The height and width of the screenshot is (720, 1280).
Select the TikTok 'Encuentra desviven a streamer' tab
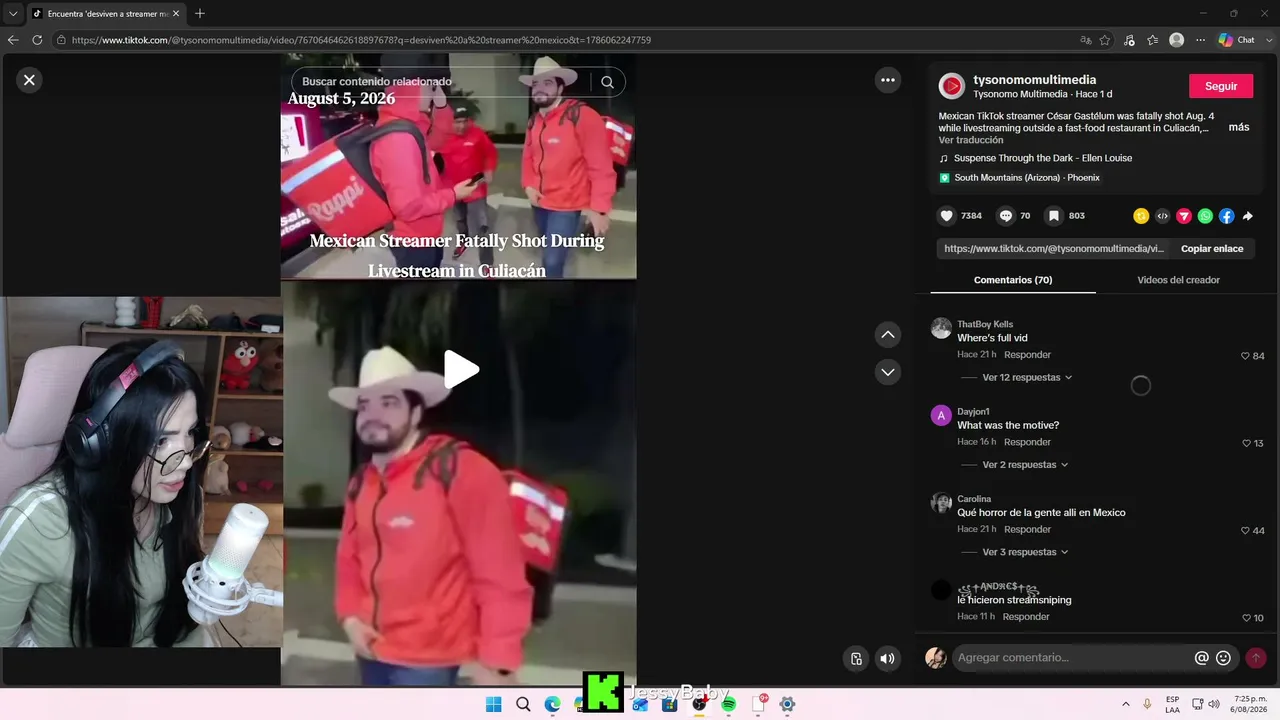[x=106, y=14]
